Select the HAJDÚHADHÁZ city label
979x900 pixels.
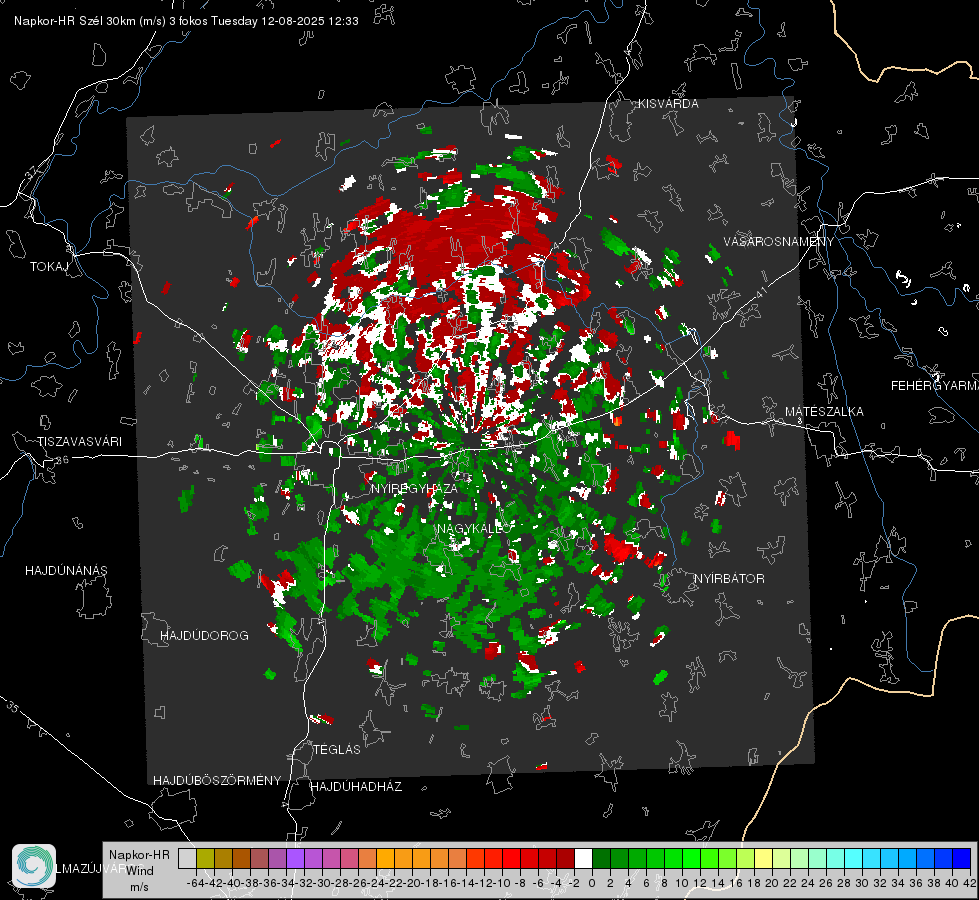356,787
